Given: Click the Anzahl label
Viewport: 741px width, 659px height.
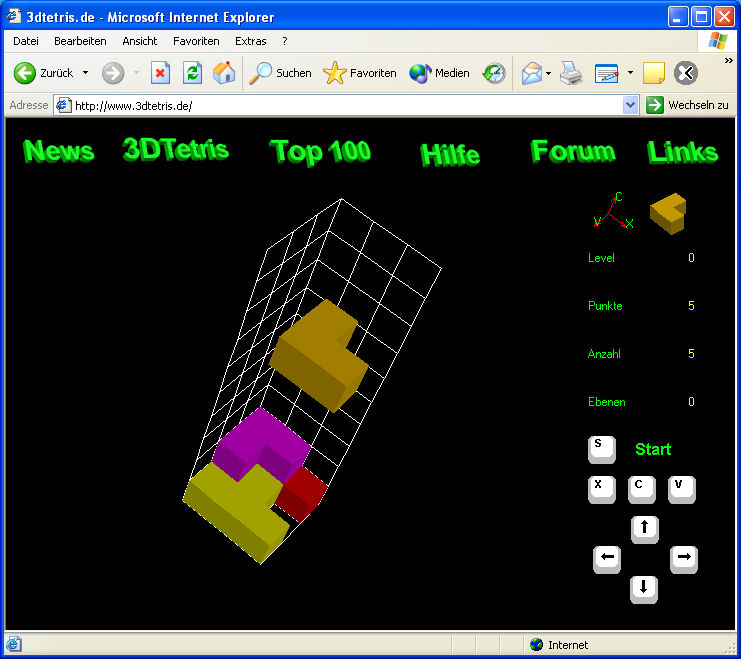Looking at the screenshot, I should (x=604, y=354).
